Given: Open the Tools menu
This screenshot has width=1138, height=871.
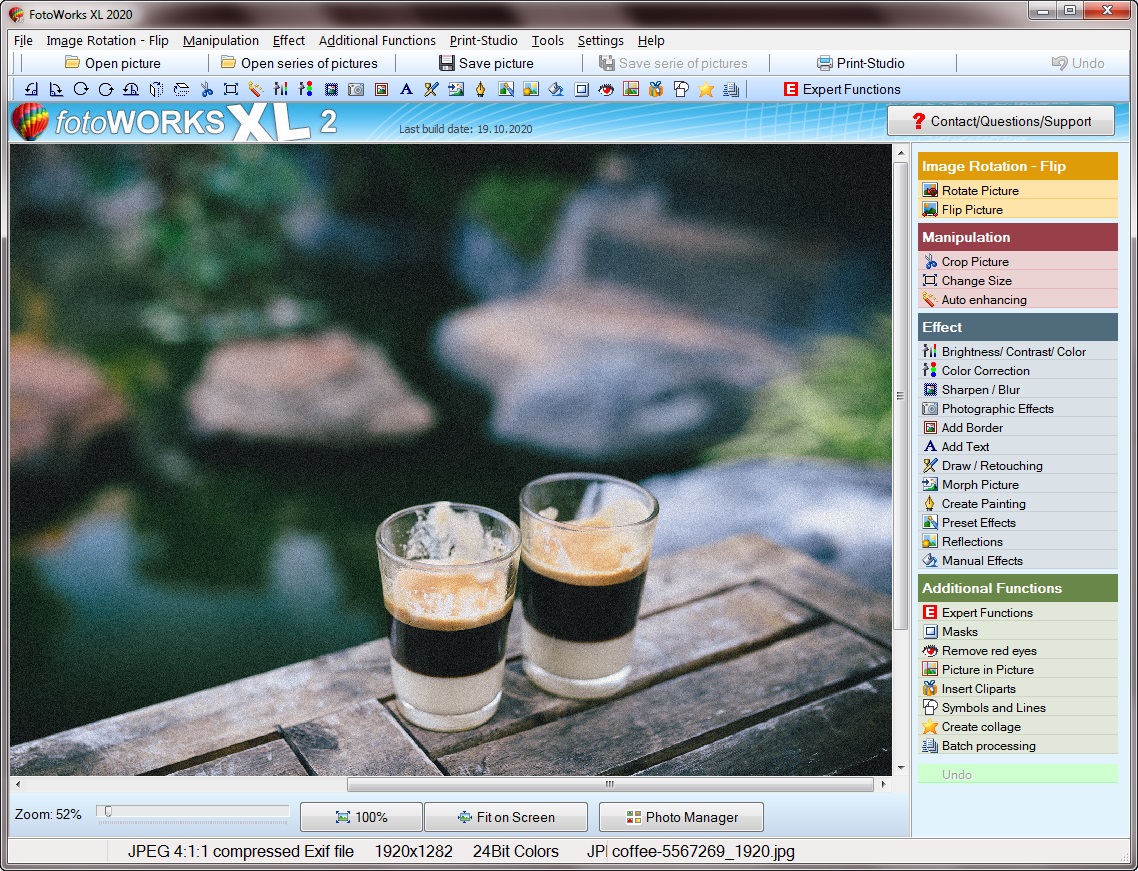Looking at the screenshot, I should click(x=547, y=41).
